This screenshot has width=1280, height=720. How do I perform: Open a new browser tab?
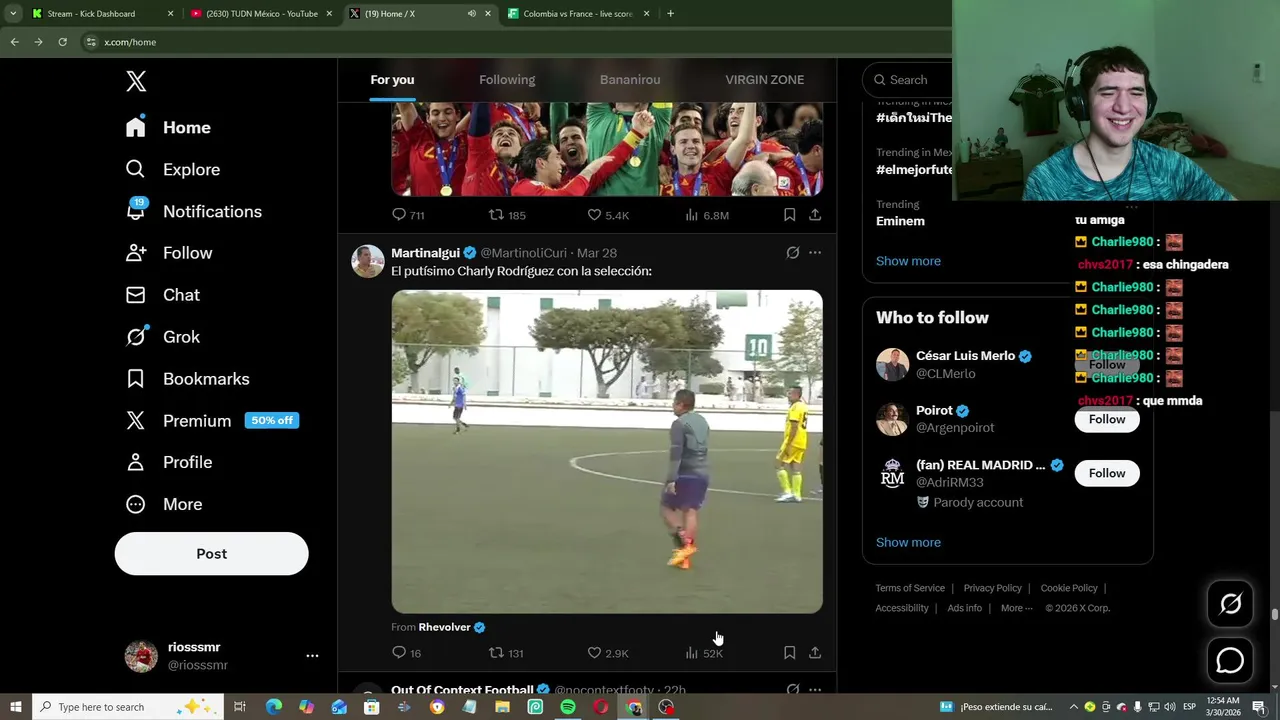(x=670, y=14)
